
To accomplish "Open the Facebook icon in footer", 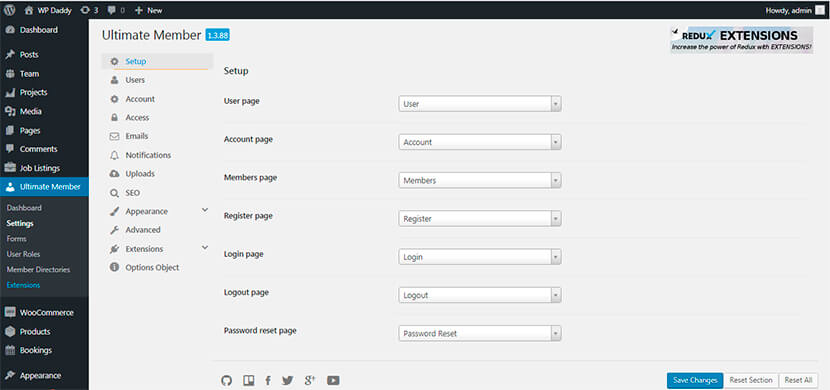I will pyautogui.click(x=268, y=380).
